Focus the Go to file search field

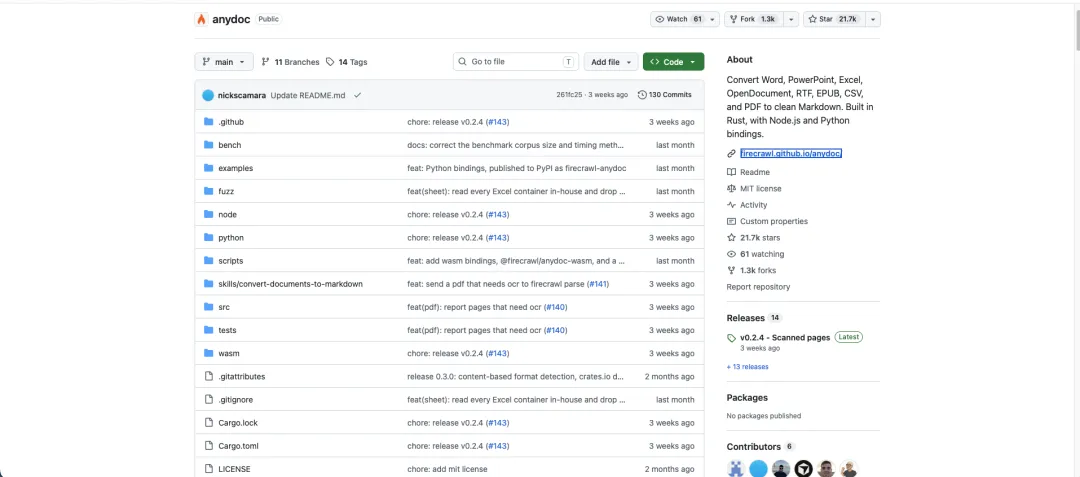click(x=516, y=62)
